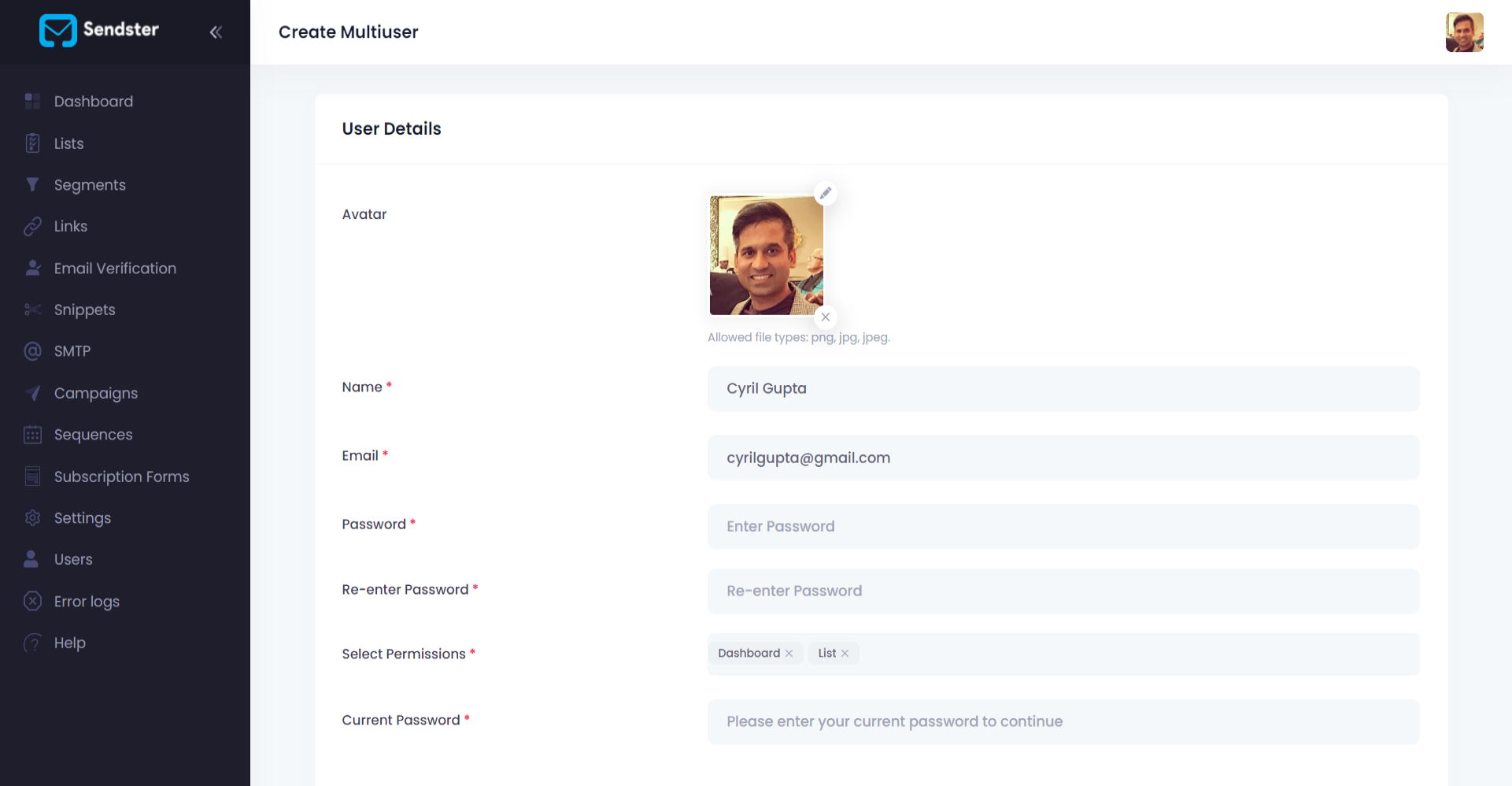Screen dimensions: 1512x786
Task: Collapse the sidebar with the double-chevron icon
Action: click(x=216, y=32)
